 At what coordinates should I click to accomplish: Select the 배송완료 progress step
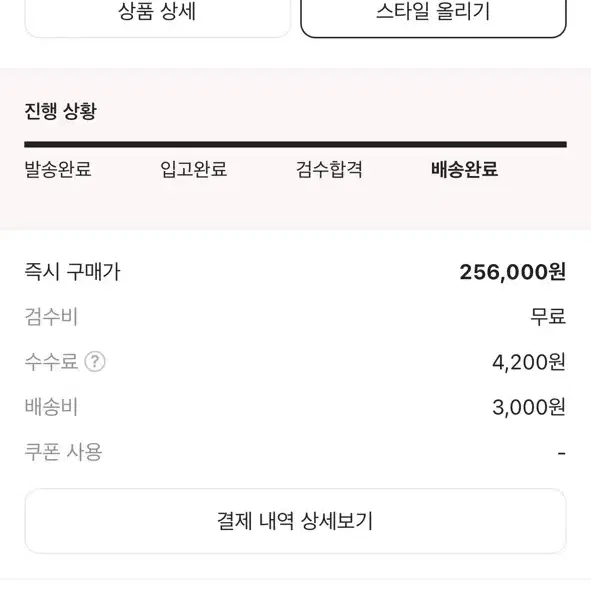tap(464, 169)
